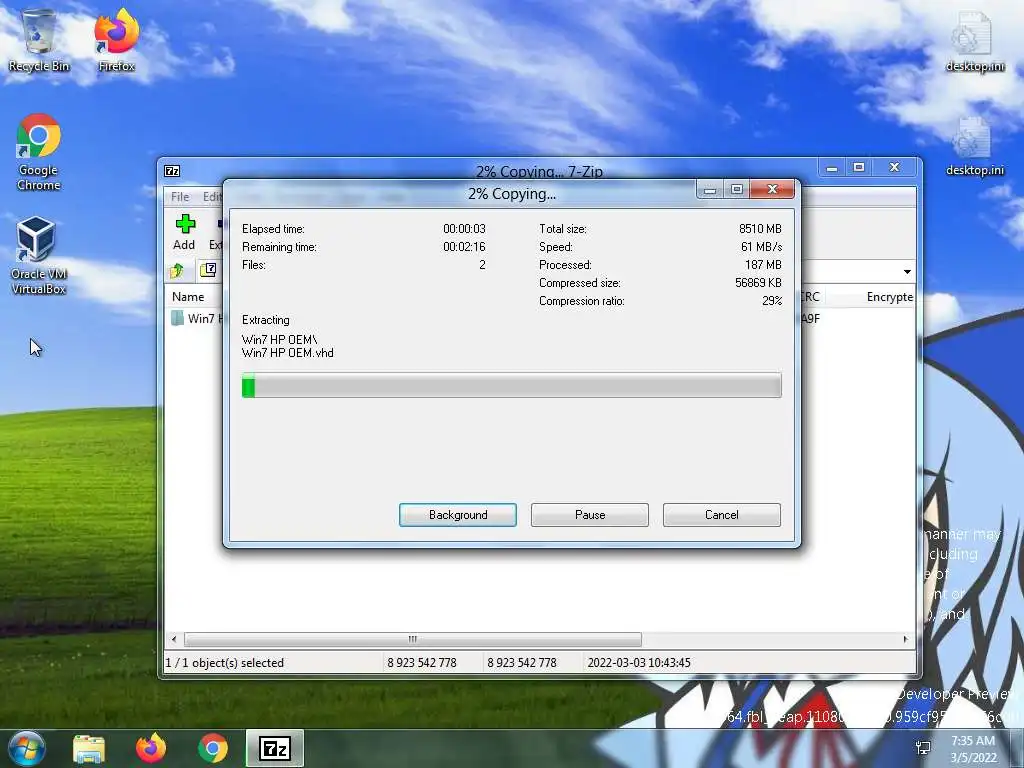1024x768 pixels.
Task: Click the 8510 MB total size value
Action: pos(760,229)
